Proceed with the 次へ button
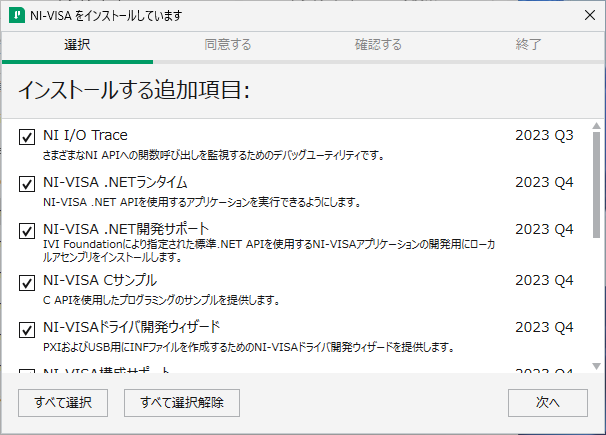 (548, 403)
